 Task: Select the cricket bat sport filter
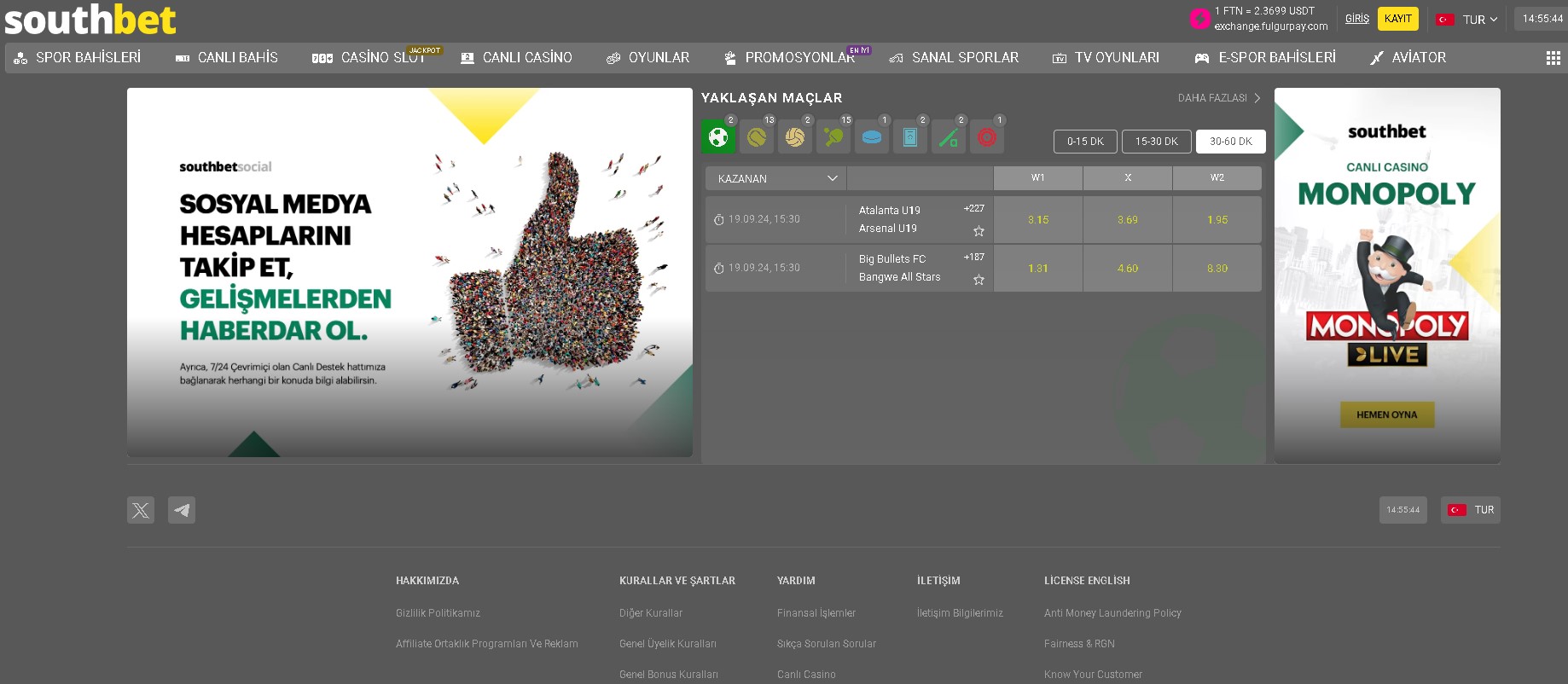click(949, 136)
